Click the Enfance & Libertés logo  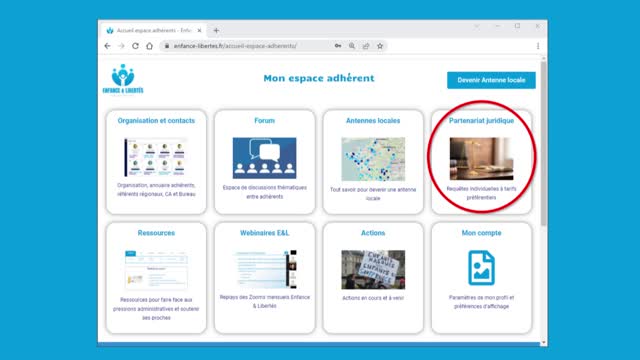123,79
